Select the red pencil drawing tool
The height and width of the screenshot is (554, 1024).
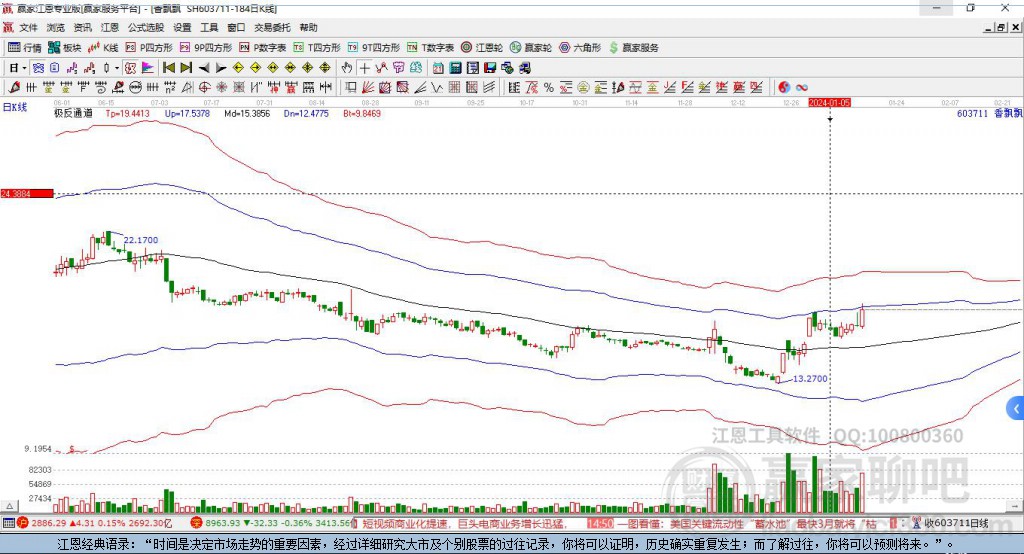(14, 88)
